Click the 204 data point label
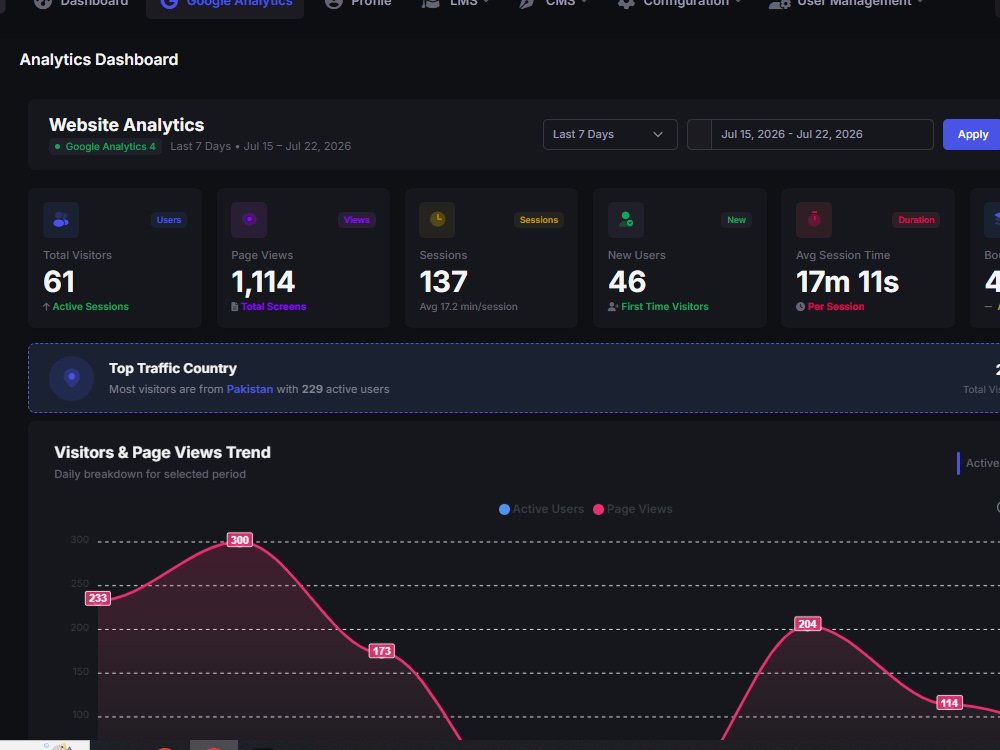Screen dimensions: 1000x750 click(x=807, y=624)
